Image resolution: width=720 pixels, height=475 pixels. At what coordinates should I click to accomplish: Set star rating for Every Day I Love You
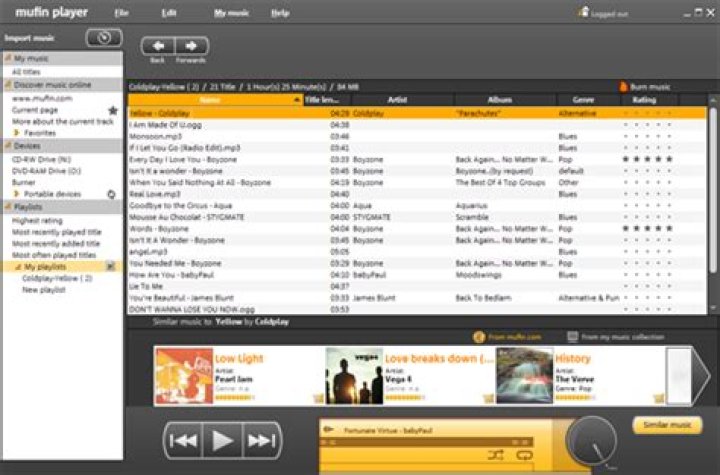pos(647,159)
